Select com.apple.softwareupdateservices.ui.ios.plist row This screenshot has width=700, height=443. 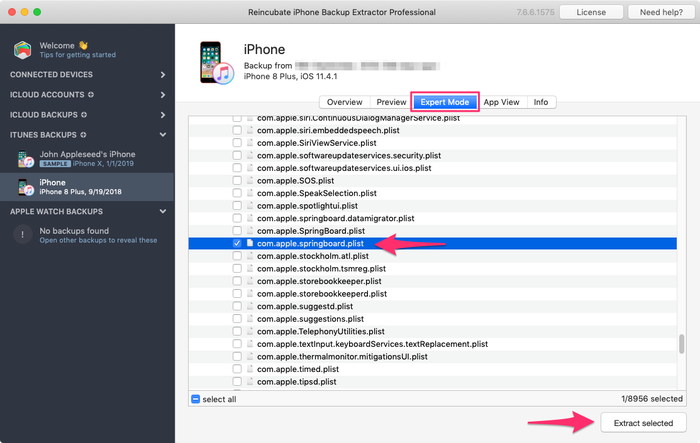pyautogui.click(x=433, y=168)
